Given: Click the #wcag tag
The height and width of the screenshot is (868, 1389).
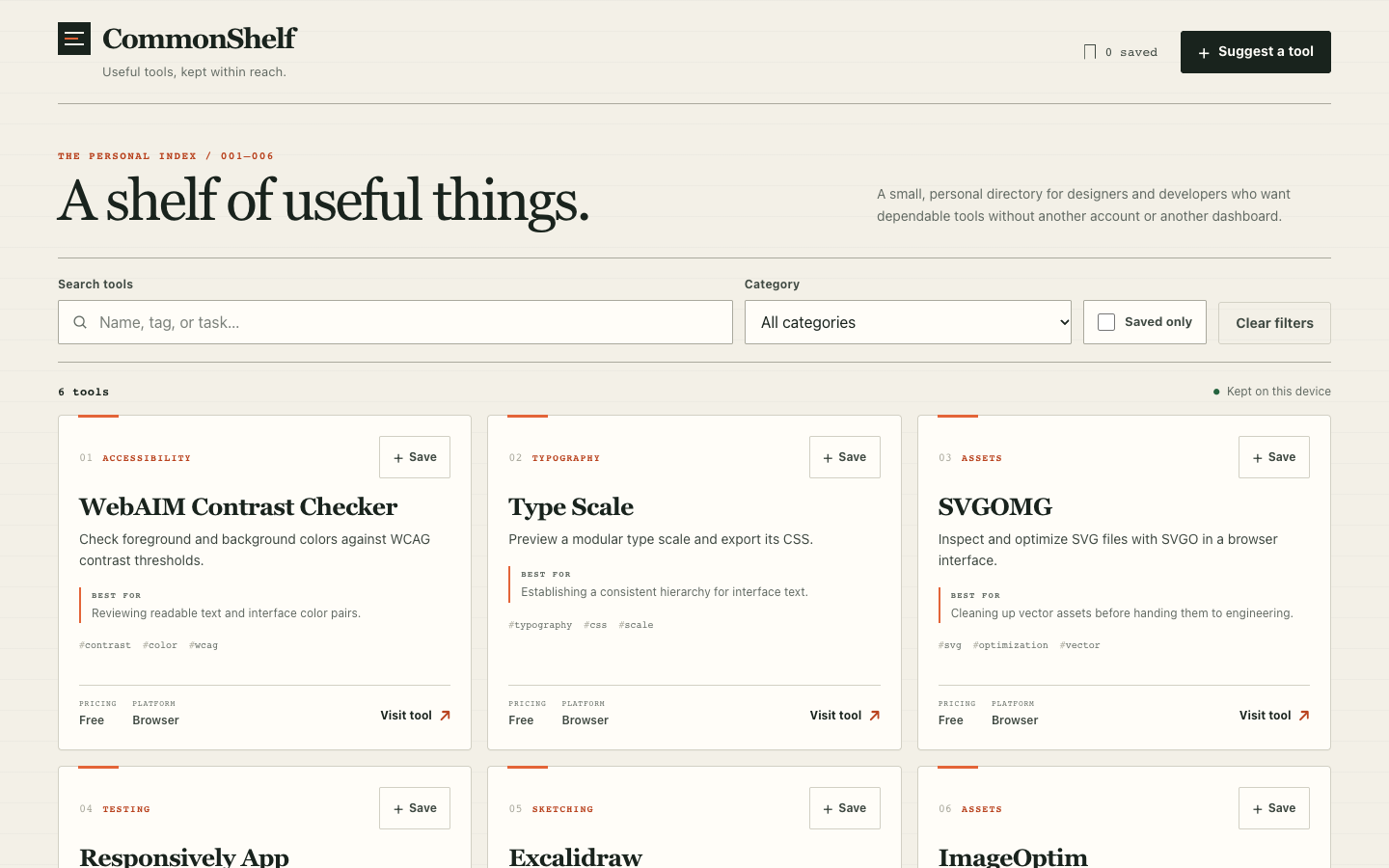Looking at the screenshot, I should point(204,645).
